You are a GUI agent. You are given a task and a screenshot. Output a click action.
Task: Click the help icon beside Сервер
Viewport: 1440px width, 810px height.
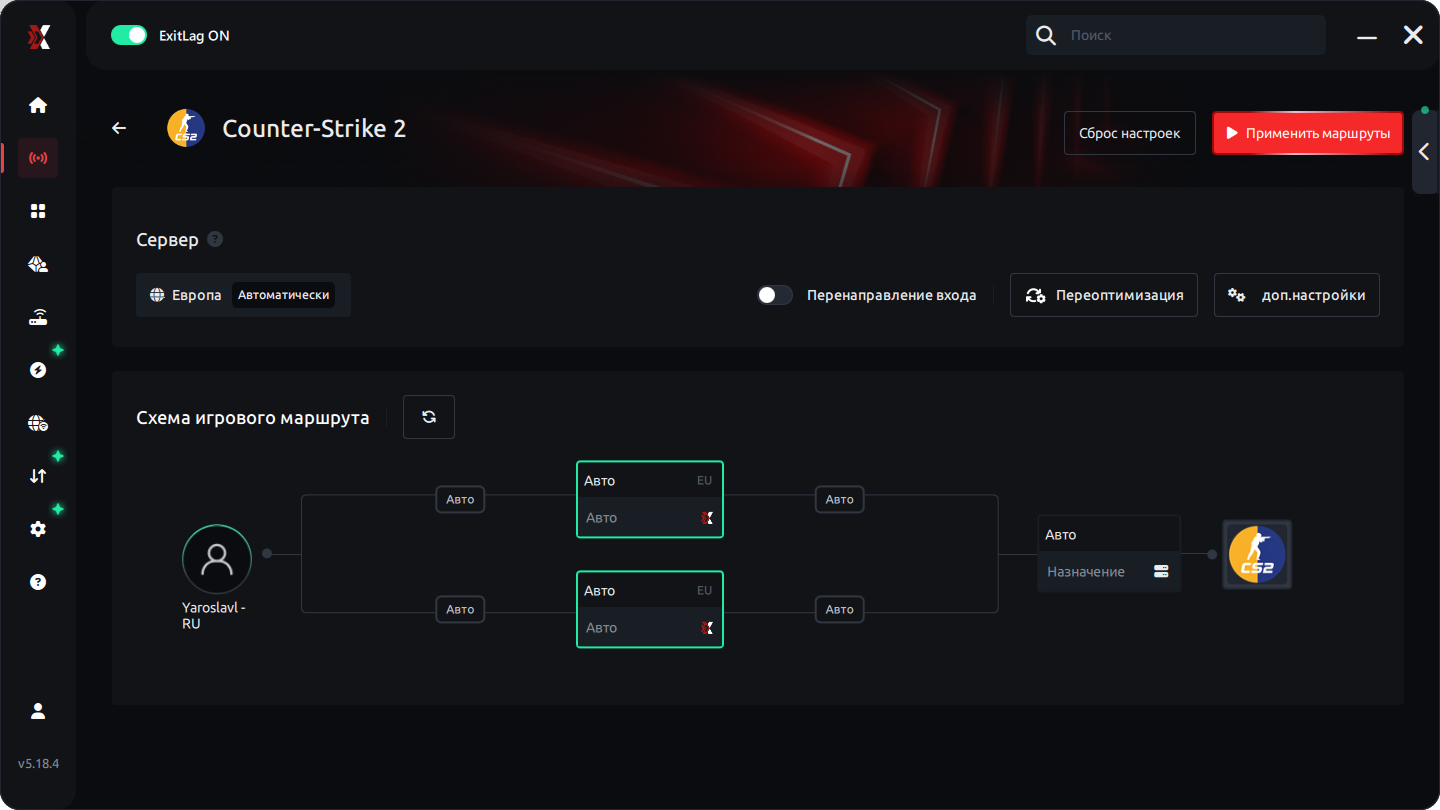pos(215,240)
